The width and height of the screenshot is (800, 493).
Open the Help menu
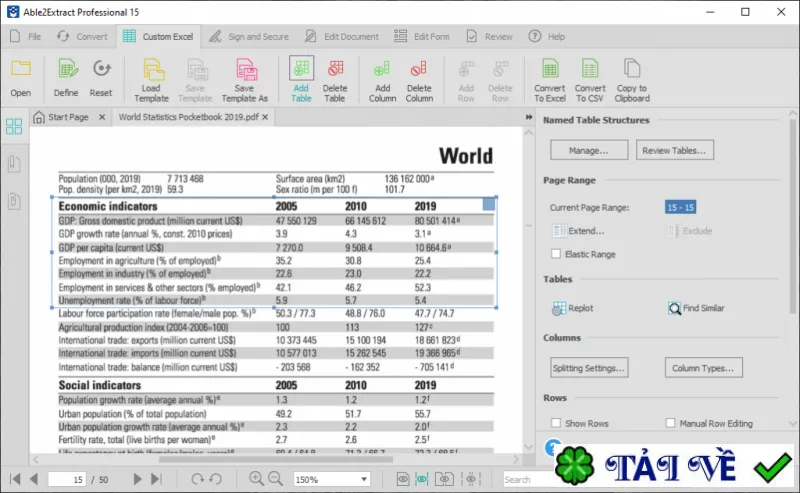[x=547, y=37]
